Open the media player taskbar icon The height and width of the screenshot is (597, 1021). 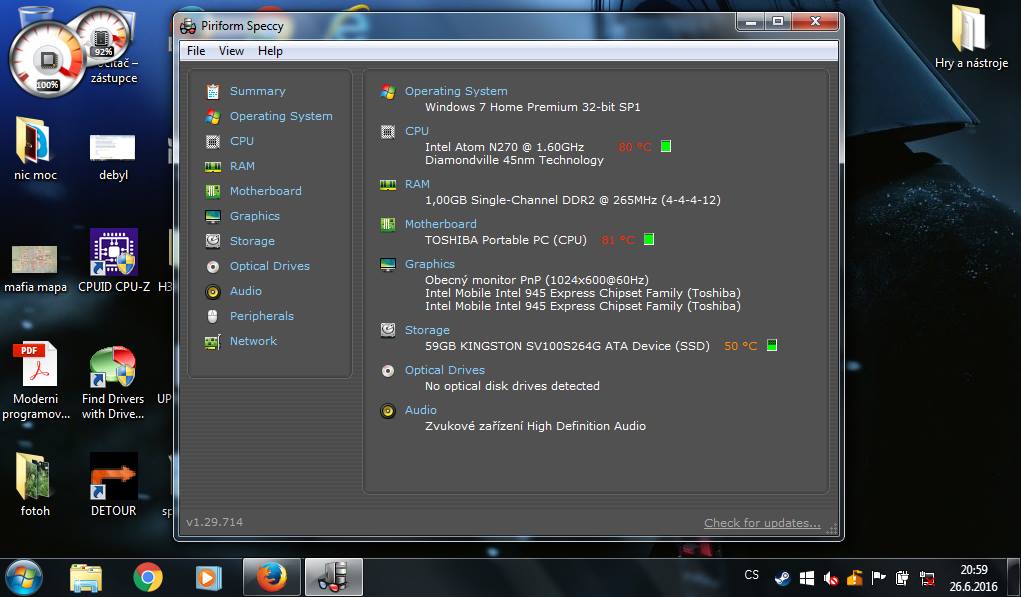[208, 577]
